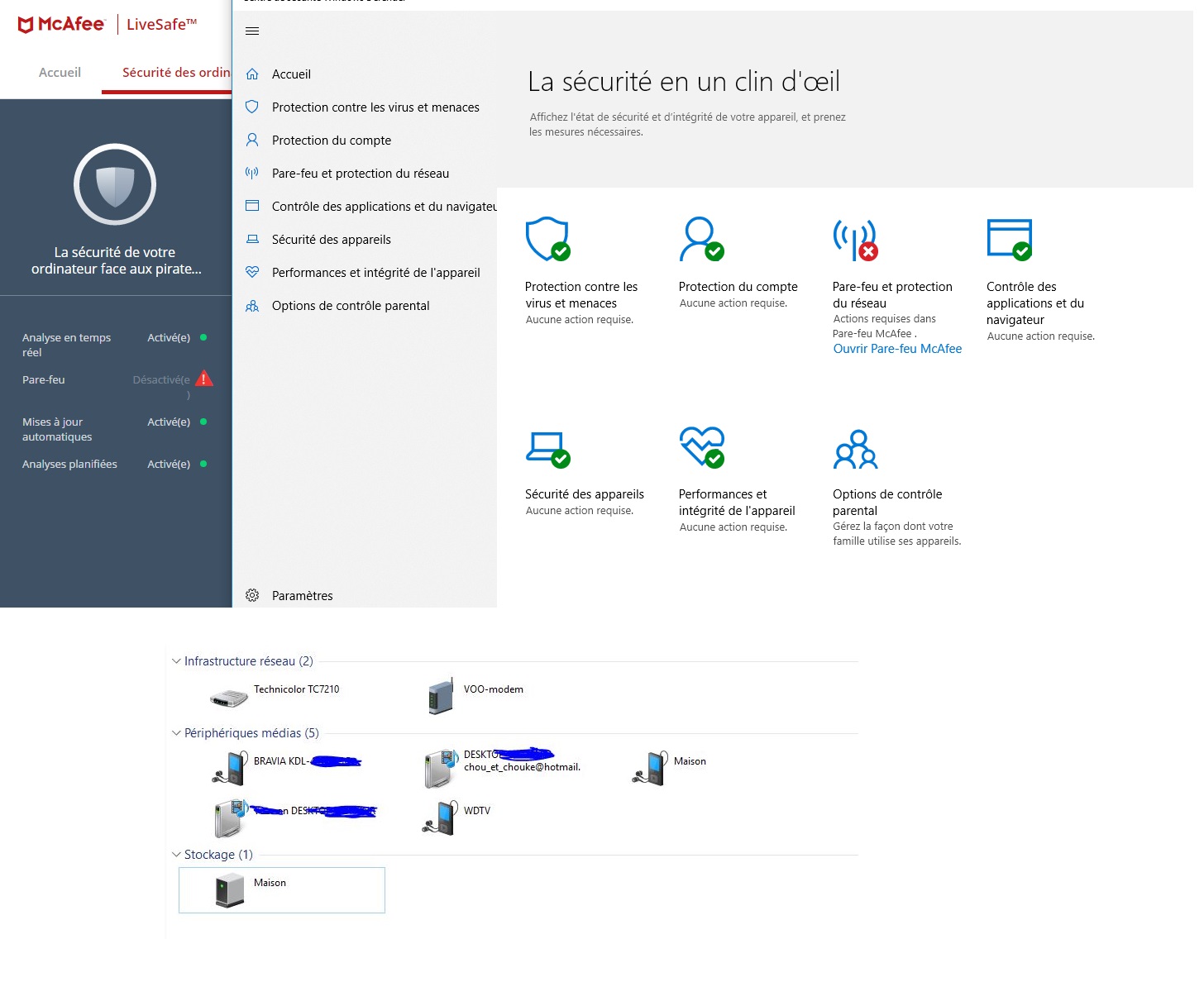Open the large virus protection shield tile icon
This screenshot has width=1204, height=982.
(548, 239)
